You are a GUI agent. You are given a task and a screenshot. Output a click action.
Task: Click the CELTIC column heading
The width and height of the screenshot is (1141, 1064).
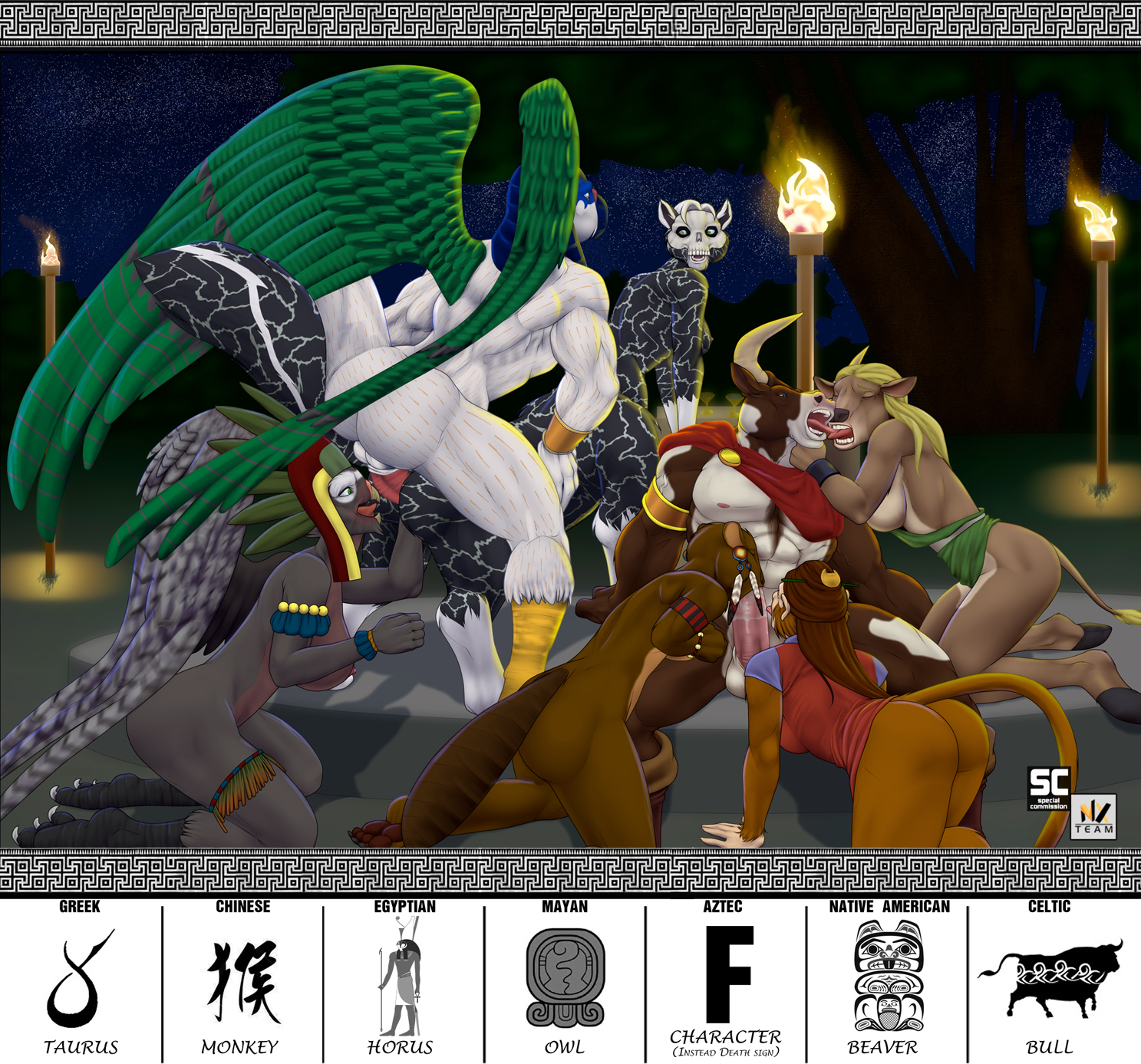point(1049,907)
